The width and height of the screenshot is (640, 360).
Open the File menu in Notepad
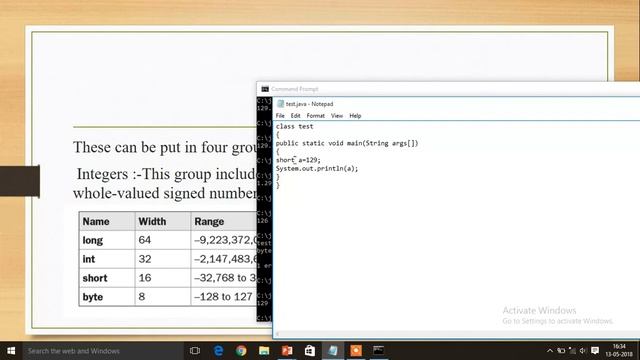[280, 116]
